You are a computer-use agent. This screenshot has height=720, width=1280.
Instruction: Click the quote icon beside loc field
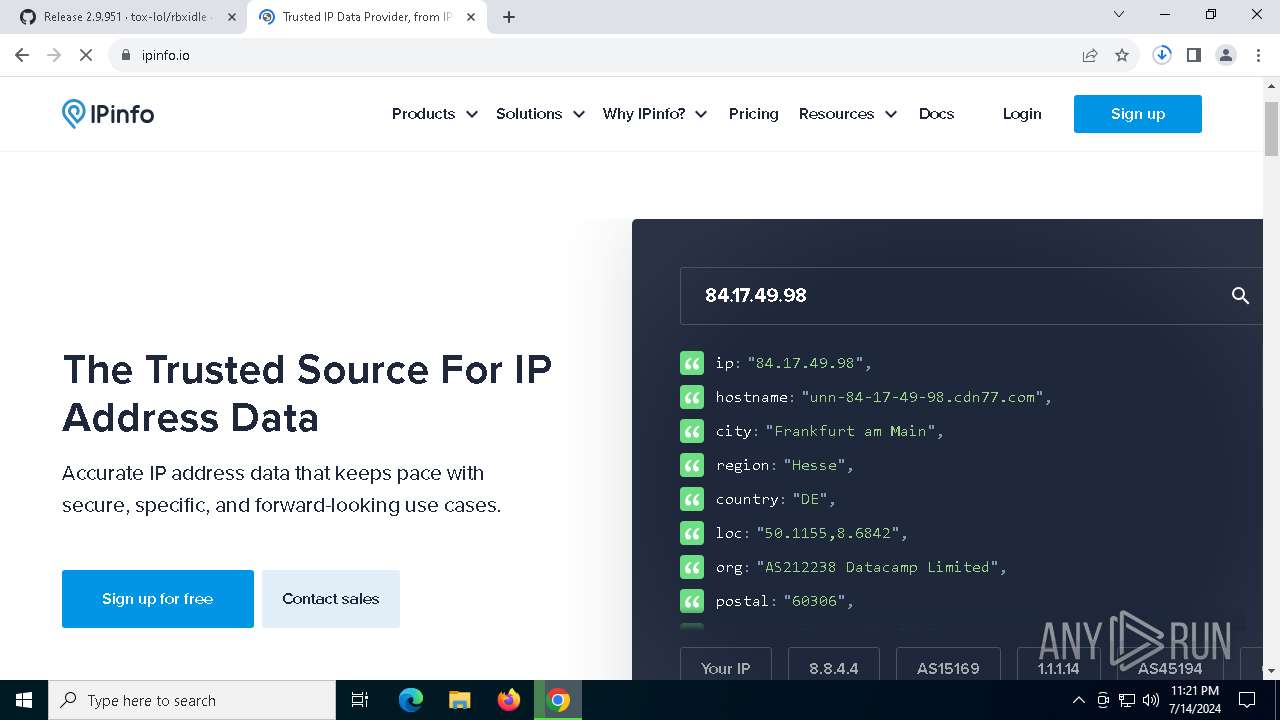coord(692,533)
